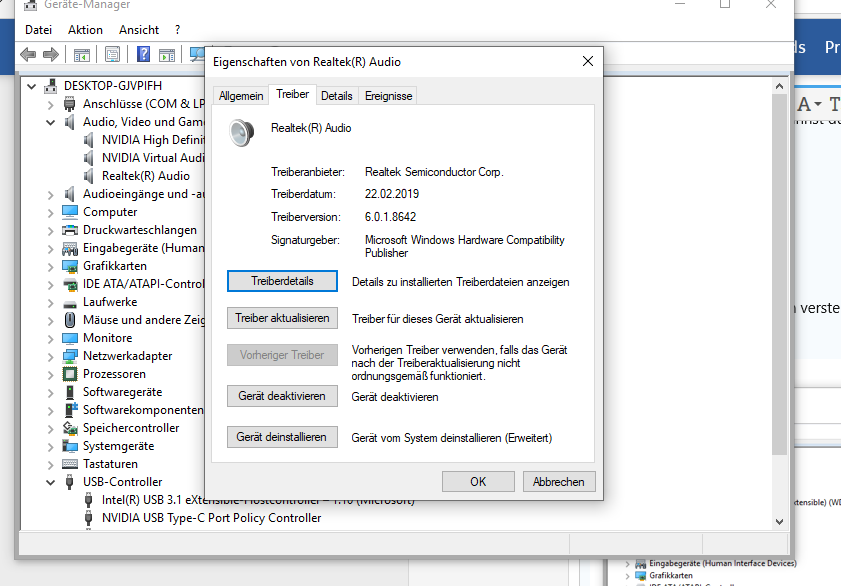Expand the Netzwerkadapter node chevron
The height and width of the screenshot is (586, 841).
(51, 357)
